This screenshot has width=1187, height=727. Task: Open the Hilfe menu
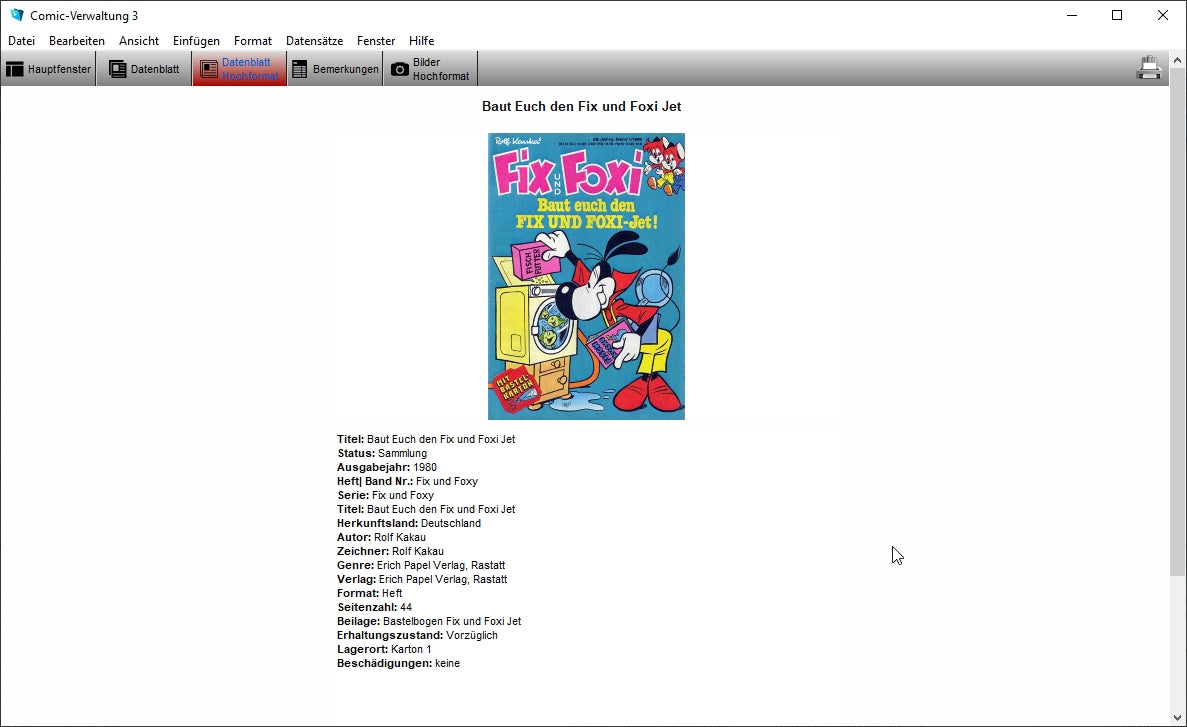421,41
